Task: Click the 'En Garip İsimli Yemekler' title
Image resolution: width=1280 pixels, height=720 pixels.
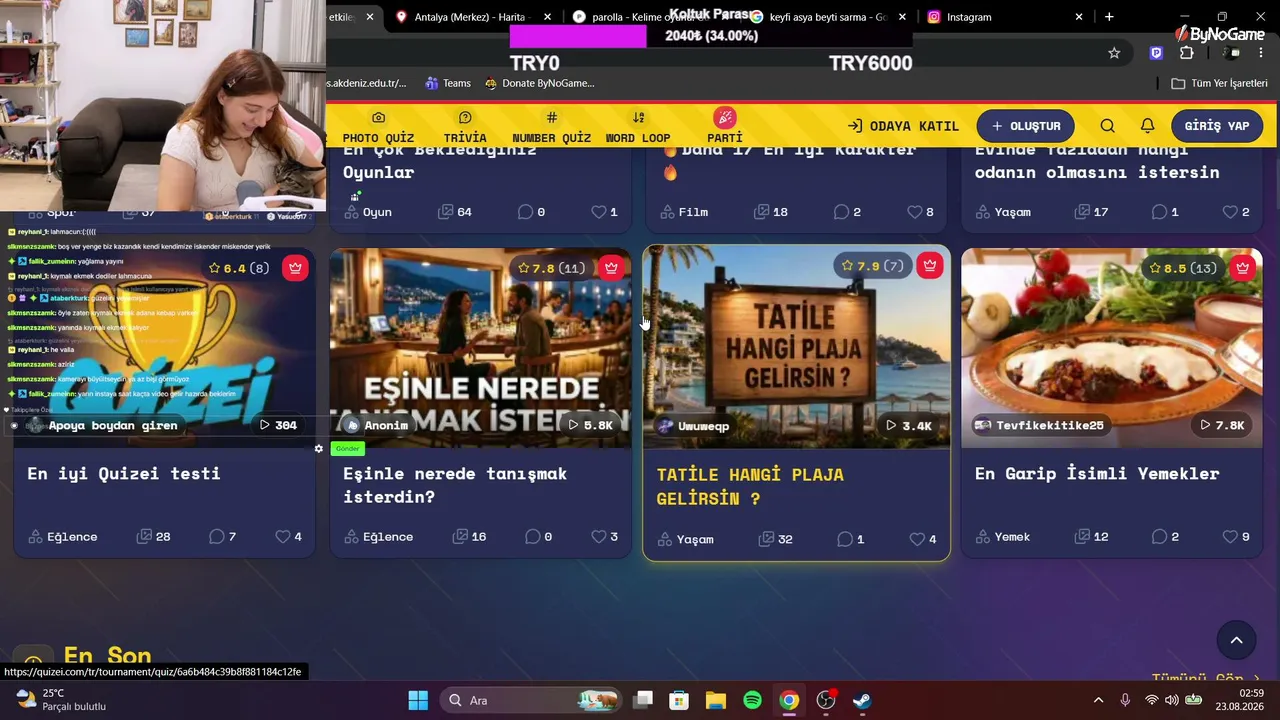Action: point(1097,473)
